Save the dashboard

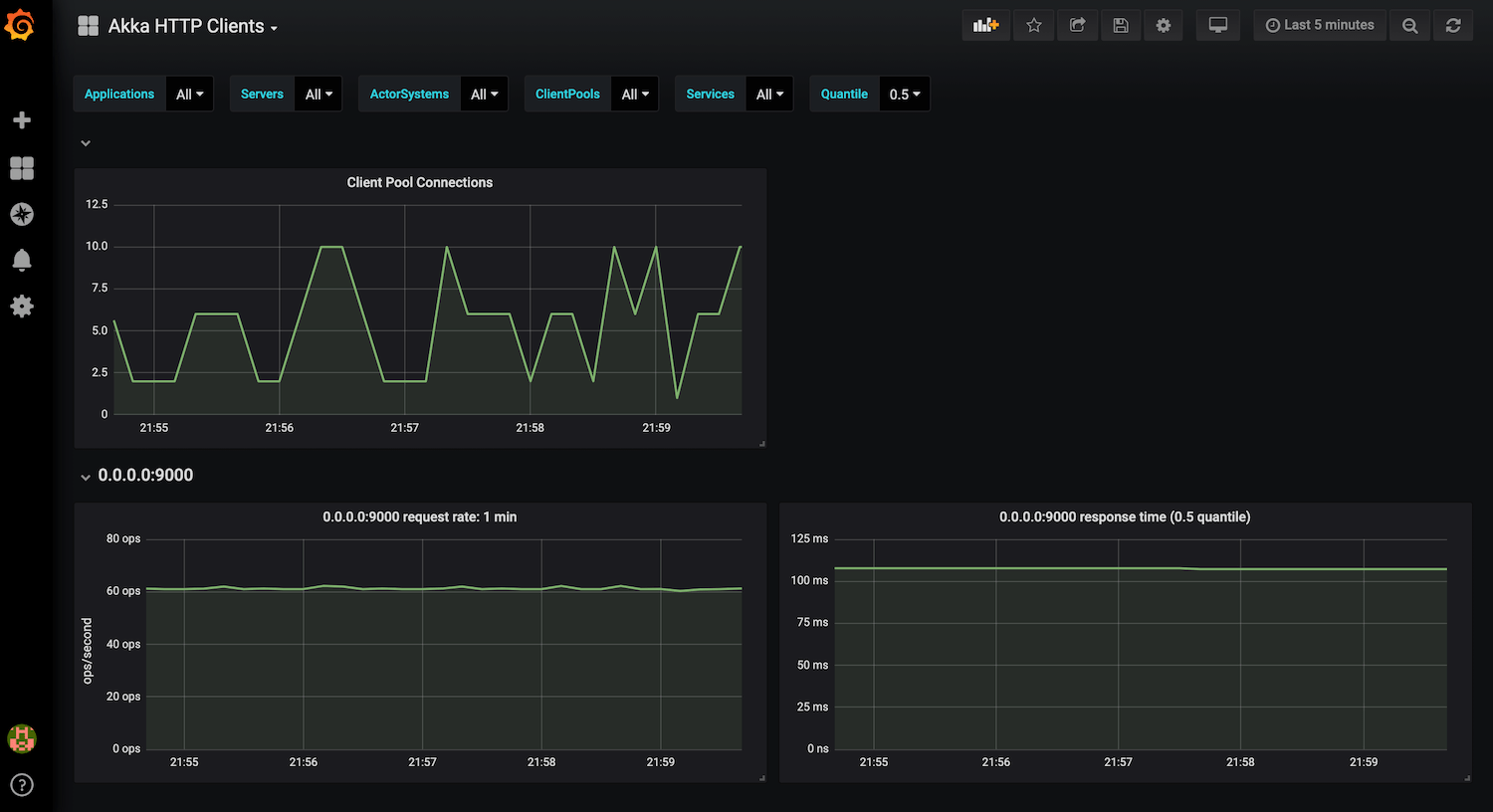click(x=1121, y=25)
